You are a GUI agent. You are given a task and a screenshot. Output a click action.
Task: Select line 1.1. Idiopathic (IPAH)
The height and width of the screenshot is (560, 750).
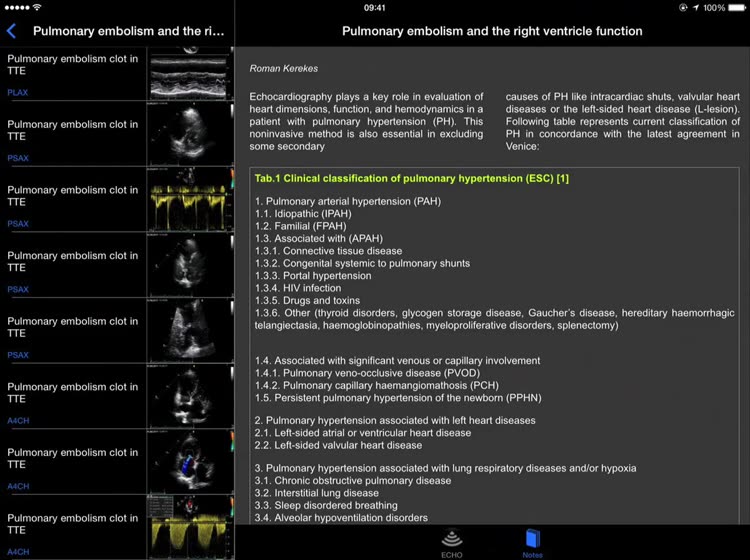[x=303, y=214]
